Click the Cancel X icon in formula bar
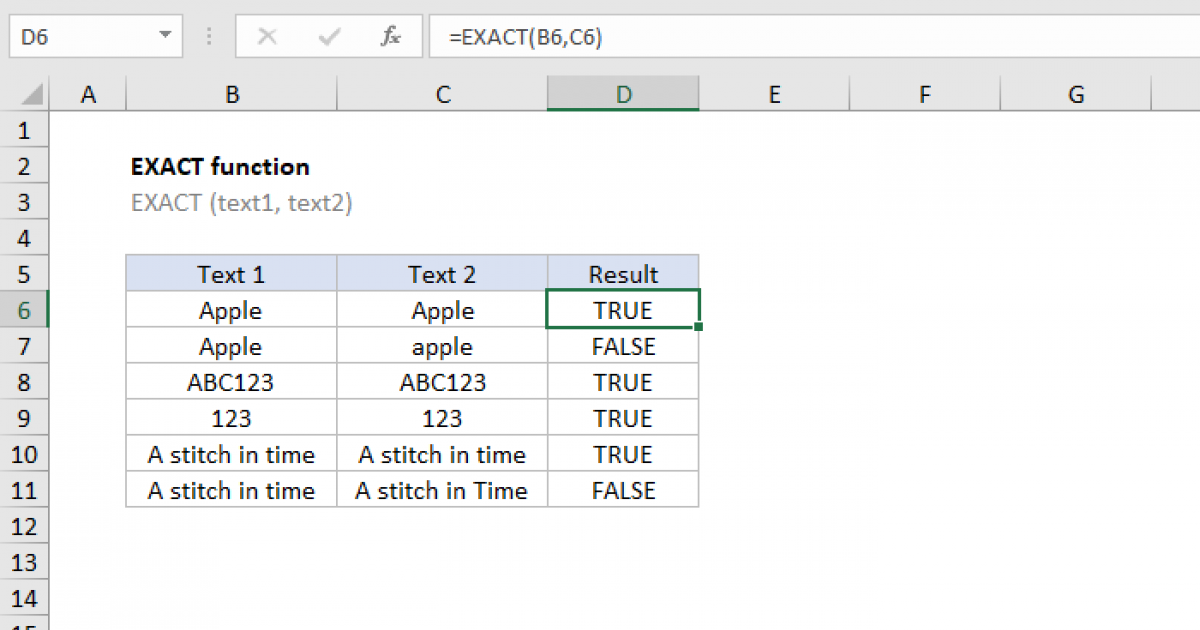1200x630 pixels. pos(267,36)
